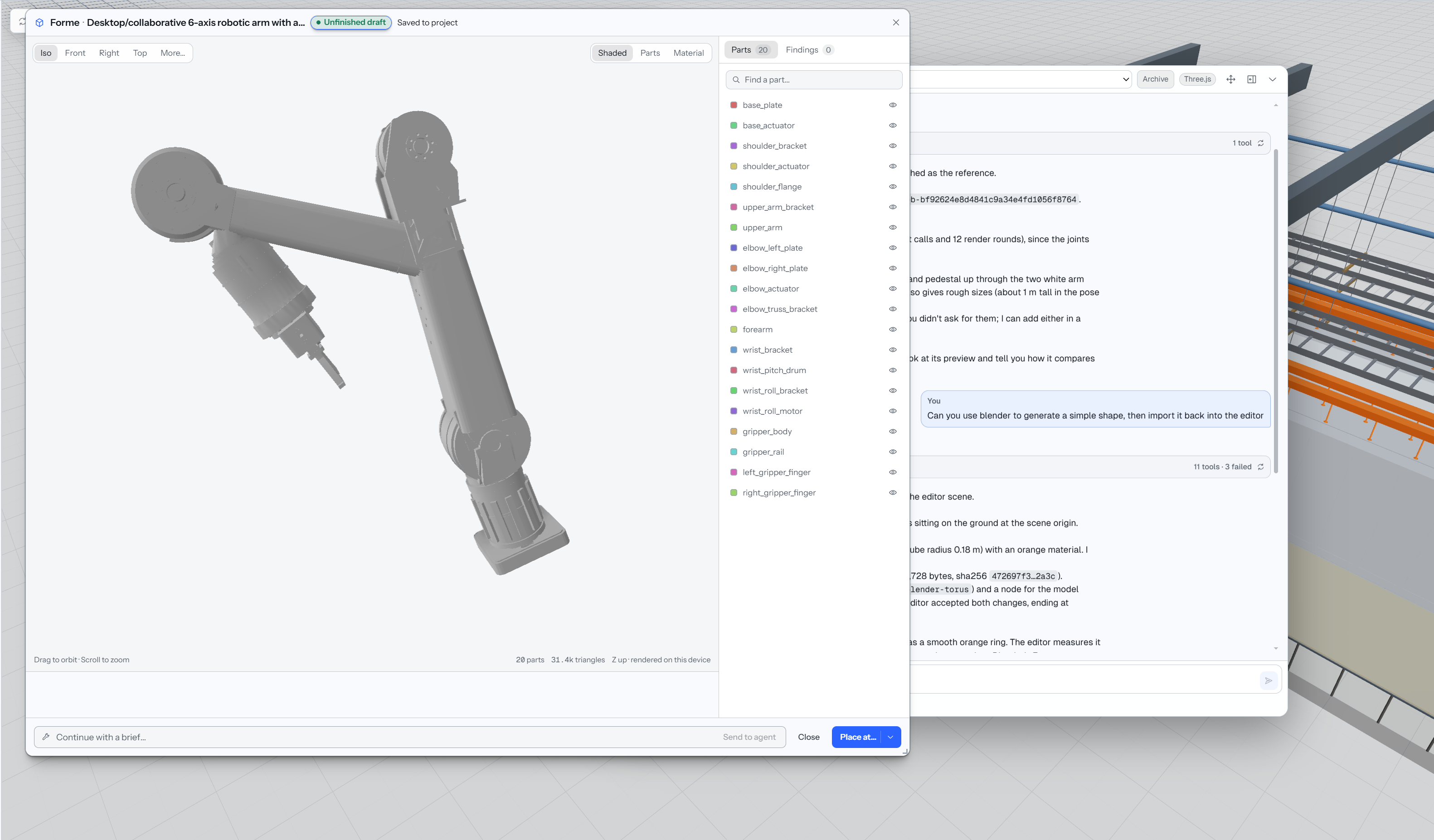Select the Parts tab in the side panel

(750, 50)
